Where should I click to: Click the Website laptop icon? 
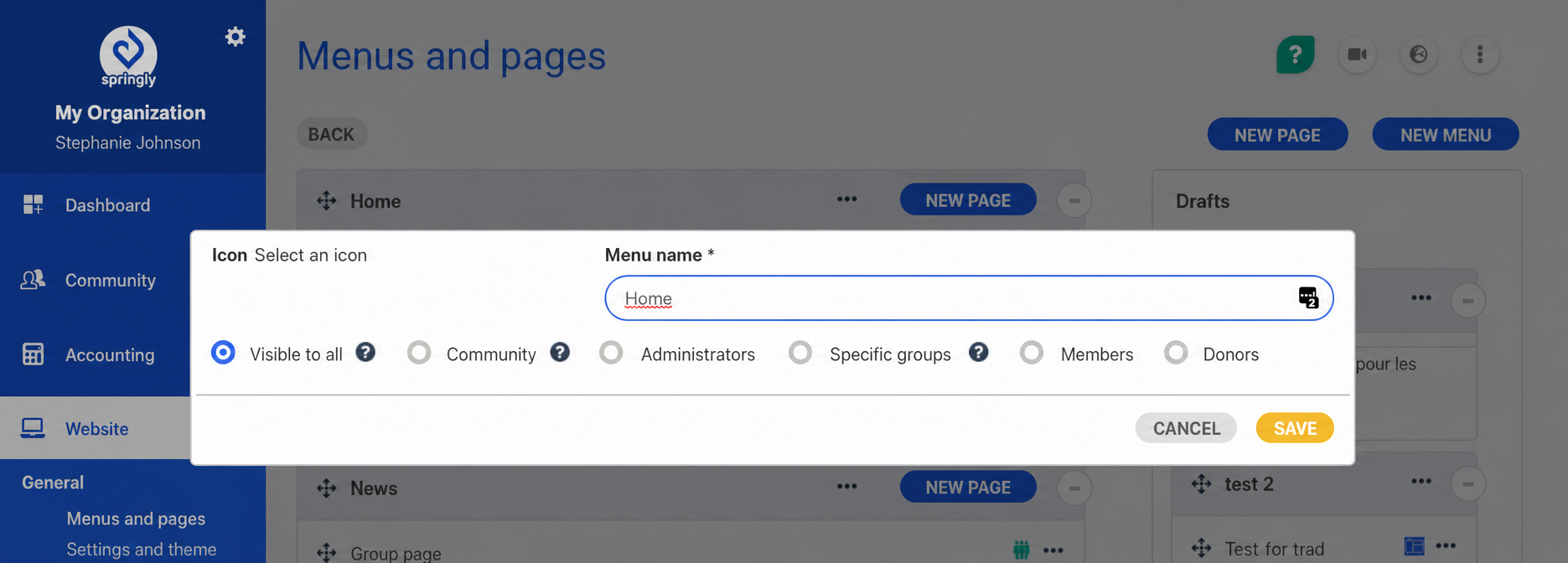[33, 428]
